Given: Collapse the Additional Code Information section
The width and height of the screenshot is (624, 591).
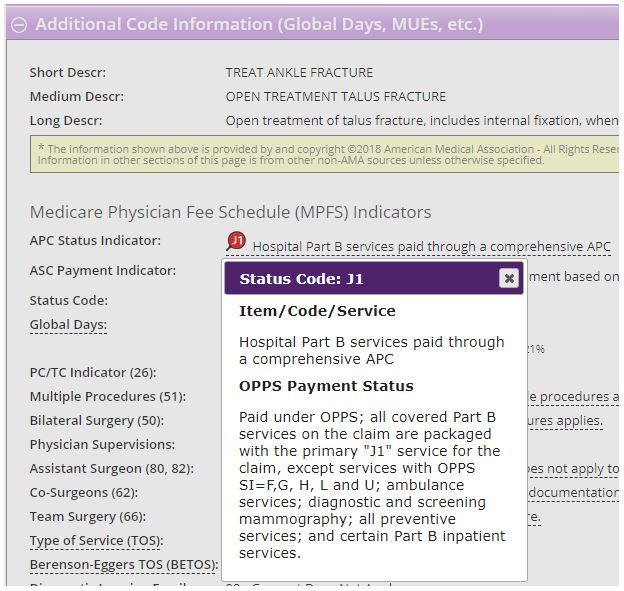Looking at the screenshot, I should (19, 25).
